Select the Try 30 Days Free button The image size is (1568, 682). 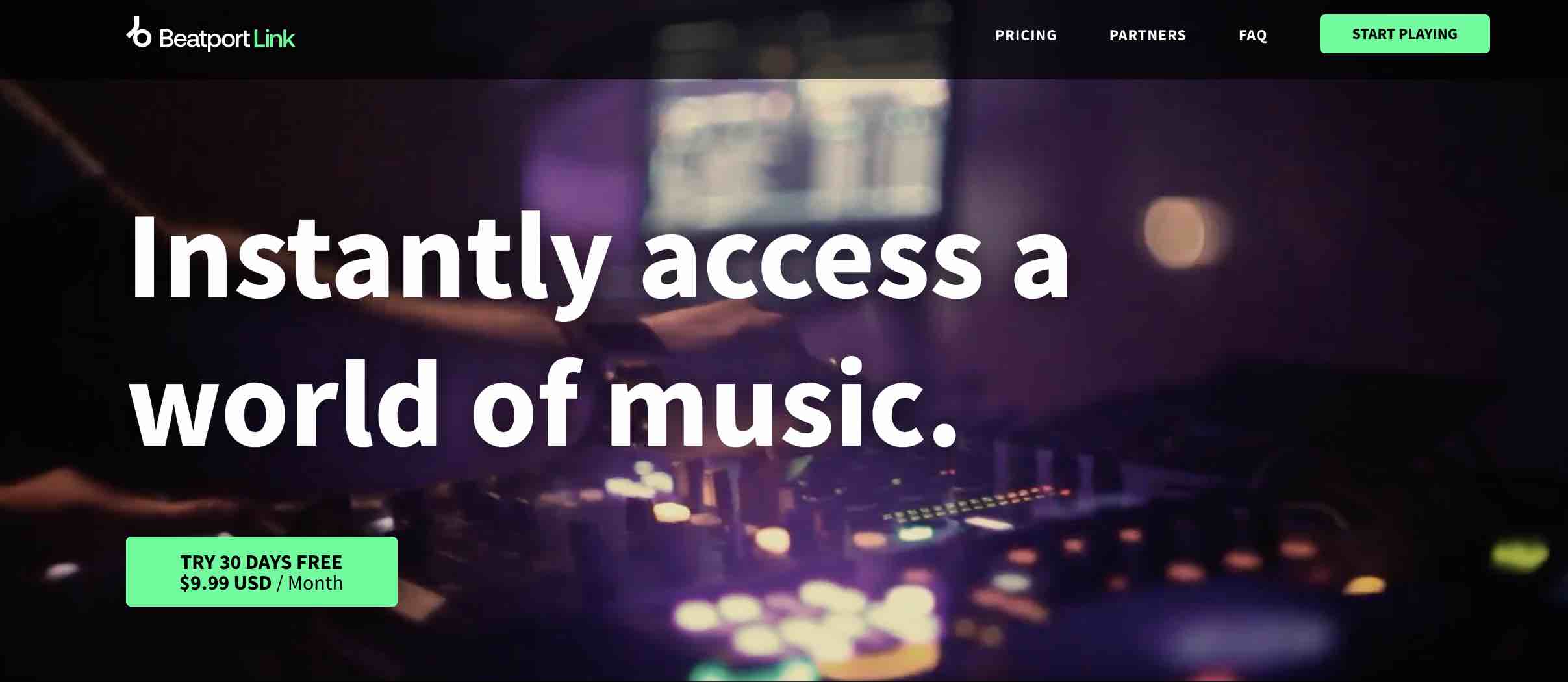(x=261, y=572)
